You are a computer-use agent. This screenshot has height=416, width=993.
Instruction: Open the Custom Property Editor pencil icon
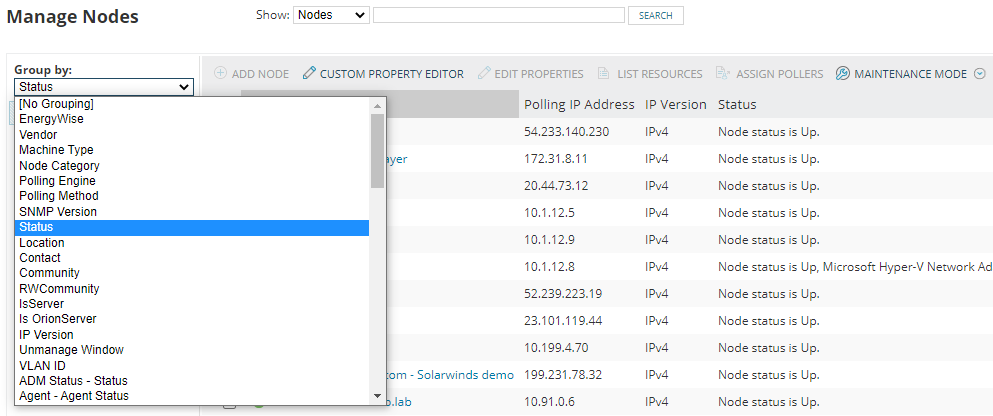(308, 73)
